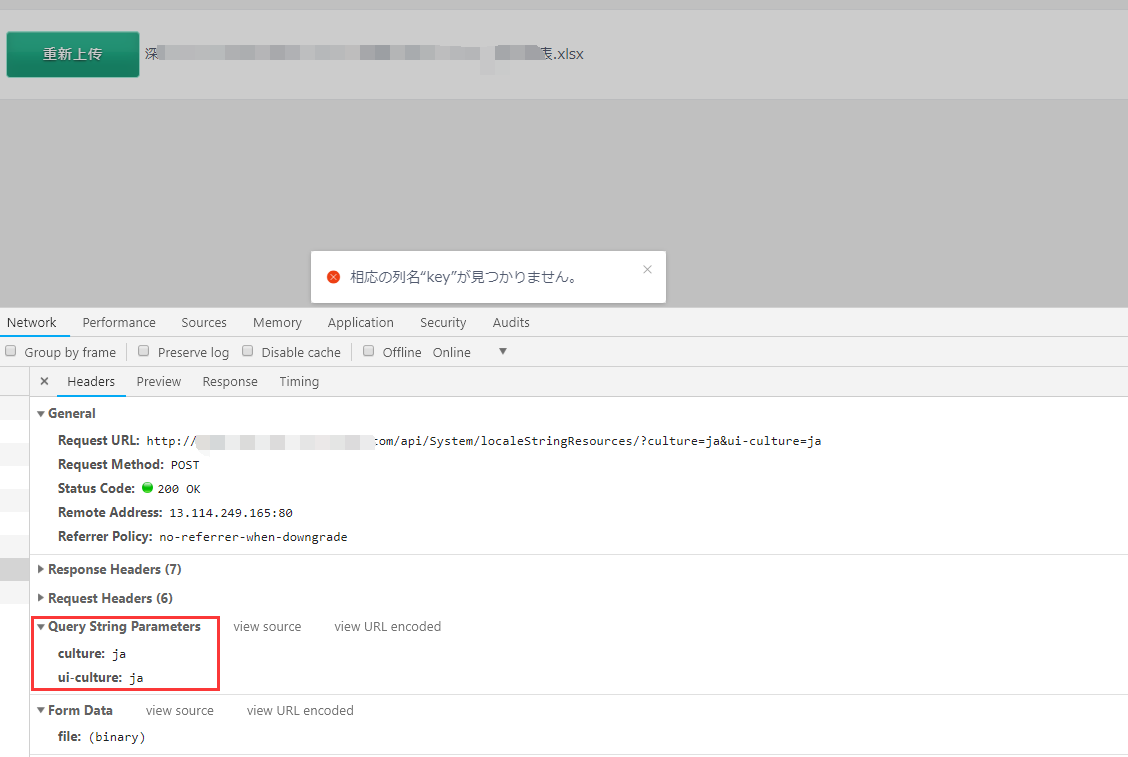
Task: Open the network throttling selector showing Online
Action: 451,352
